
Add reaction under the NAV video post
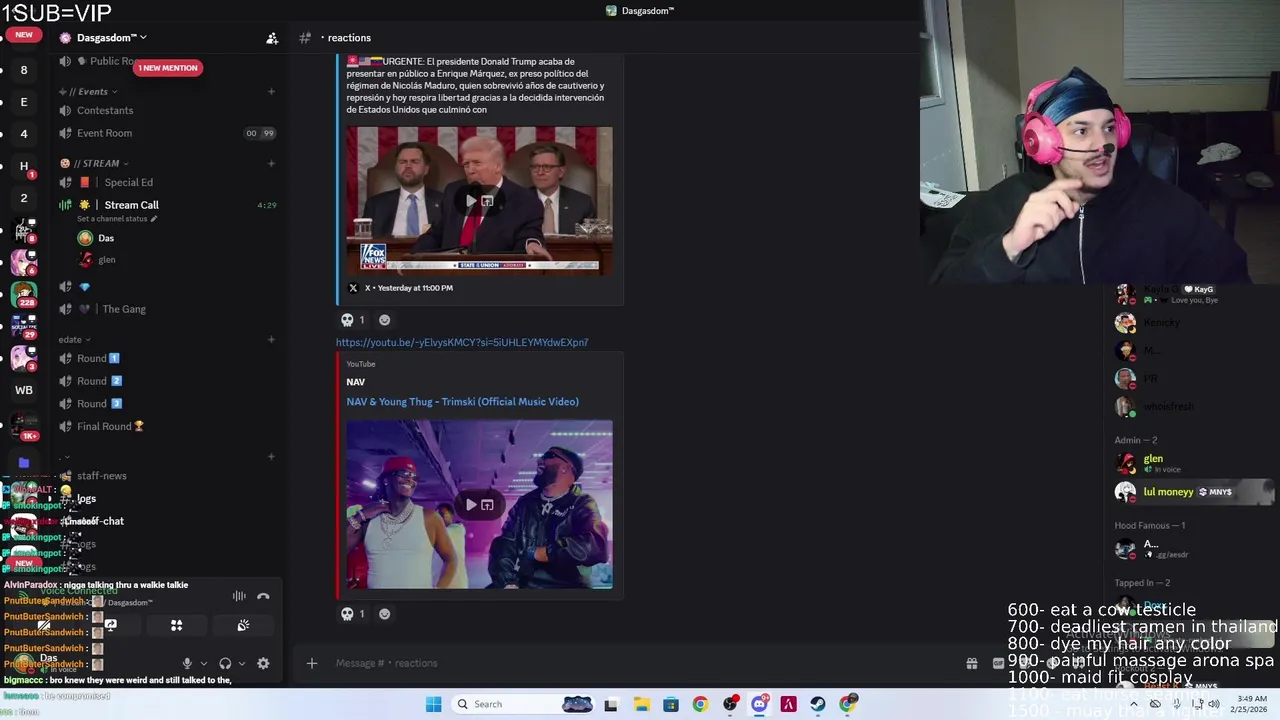pos(384,614)
